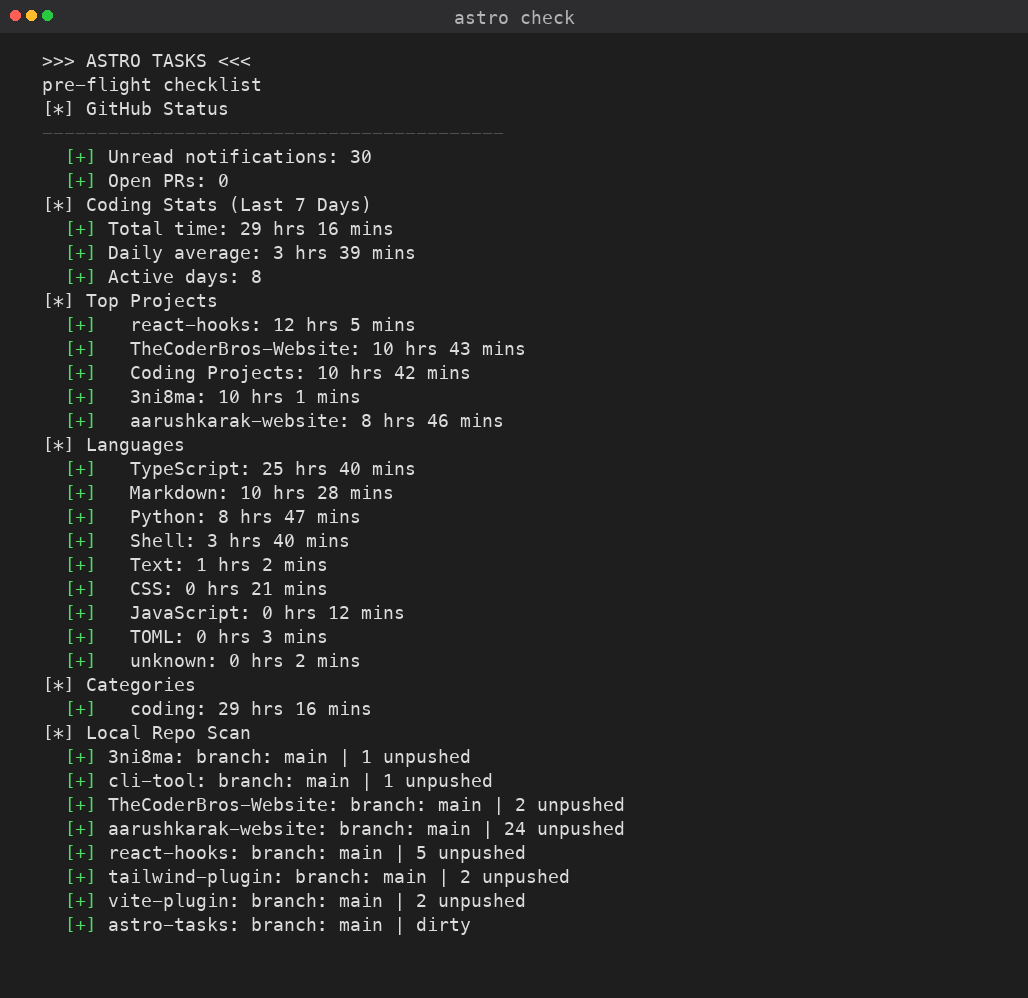Click 'Coding Stats (Last 7 Days)' heading

[227, 205]
